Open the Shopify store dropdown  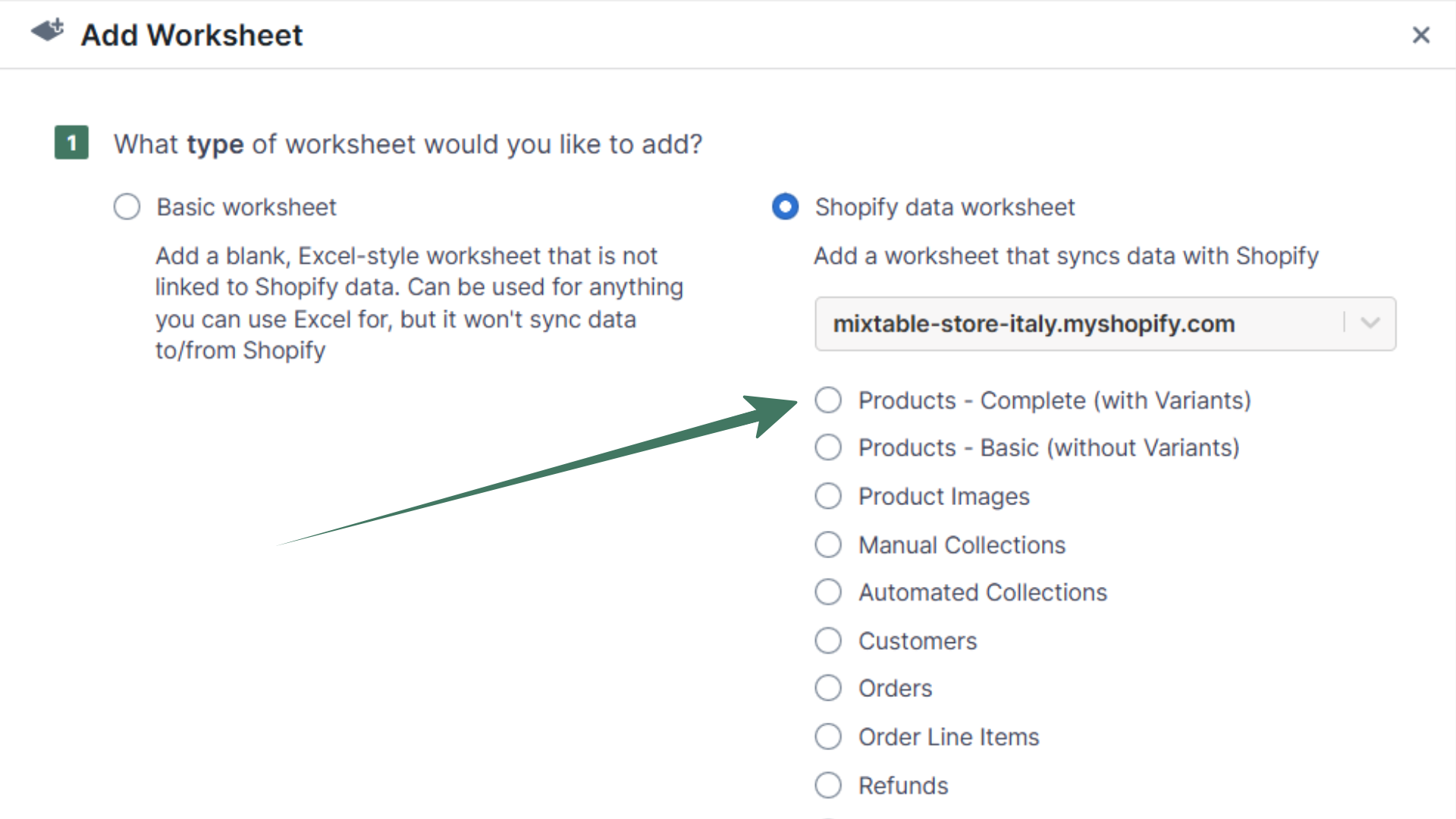point(1104,324)
